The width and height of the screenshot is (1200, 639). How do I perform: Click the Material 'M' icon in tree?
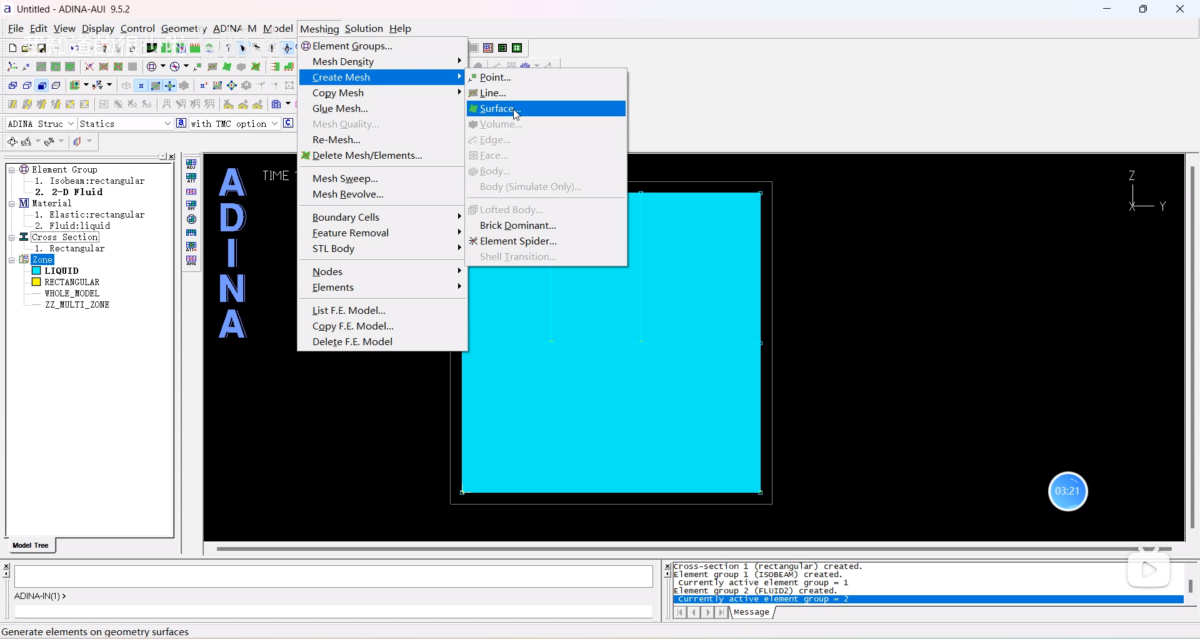tap(24, 203)
